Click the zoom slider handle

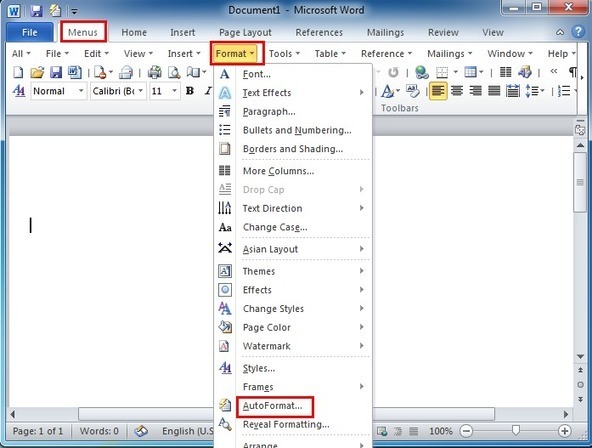(515, 430)
